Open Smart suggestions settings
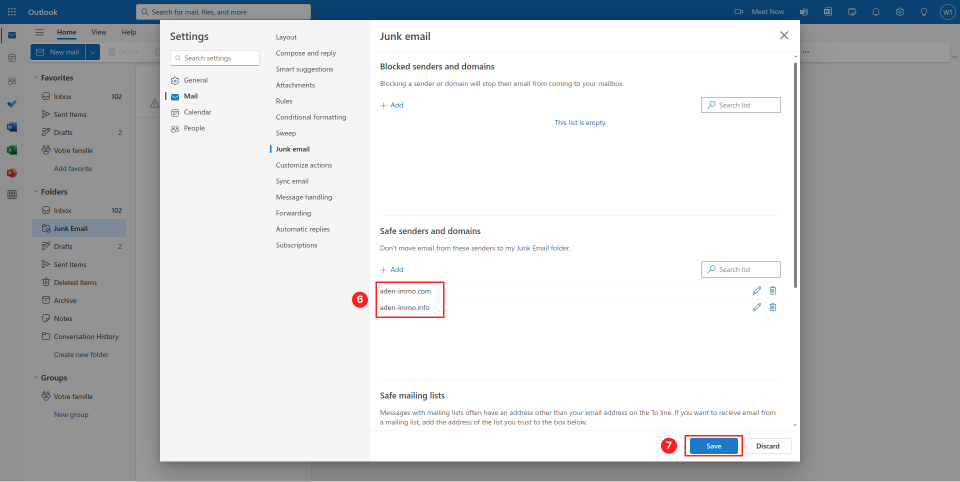 304,69
